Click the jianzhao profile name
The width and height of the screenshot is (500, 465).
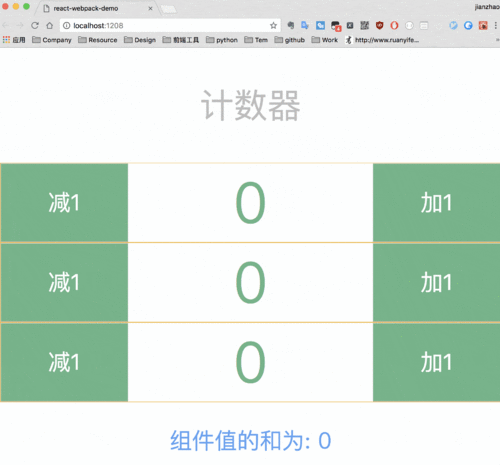(x=487, y=7)
